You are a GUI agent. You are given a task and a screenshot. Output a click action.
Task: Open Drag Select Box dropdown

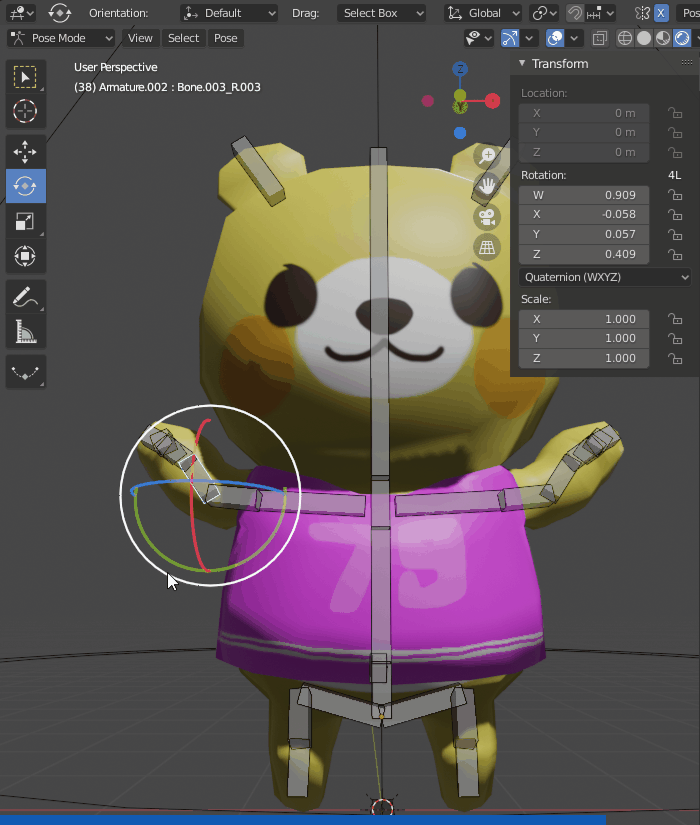pos(381,13)
